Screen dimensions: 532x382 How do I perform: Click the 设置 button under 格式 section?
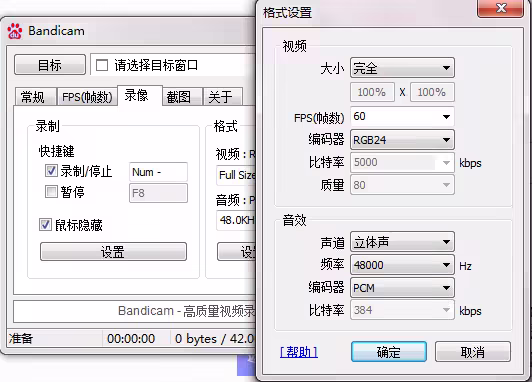237,252
